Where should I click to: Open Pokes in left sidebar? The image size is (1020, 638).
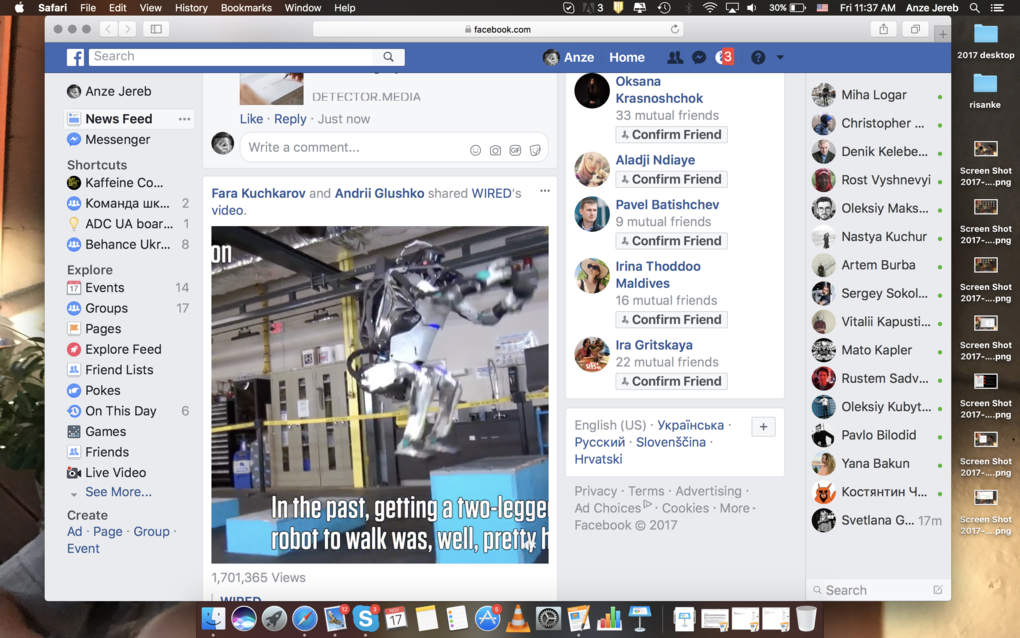102,390
